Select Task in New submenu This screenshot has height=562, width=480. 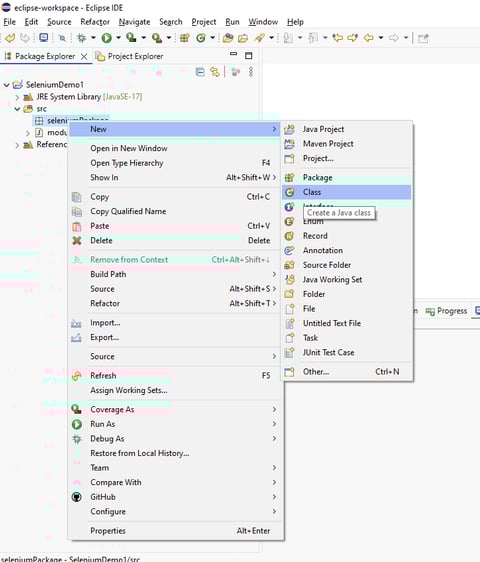(347, 338)
